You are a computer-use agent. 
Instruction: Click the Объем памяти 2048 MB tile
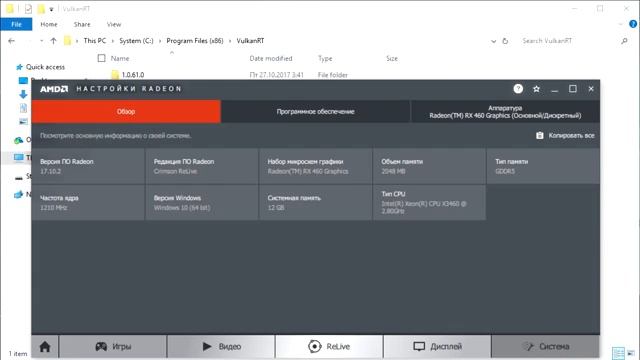(429, 166)
